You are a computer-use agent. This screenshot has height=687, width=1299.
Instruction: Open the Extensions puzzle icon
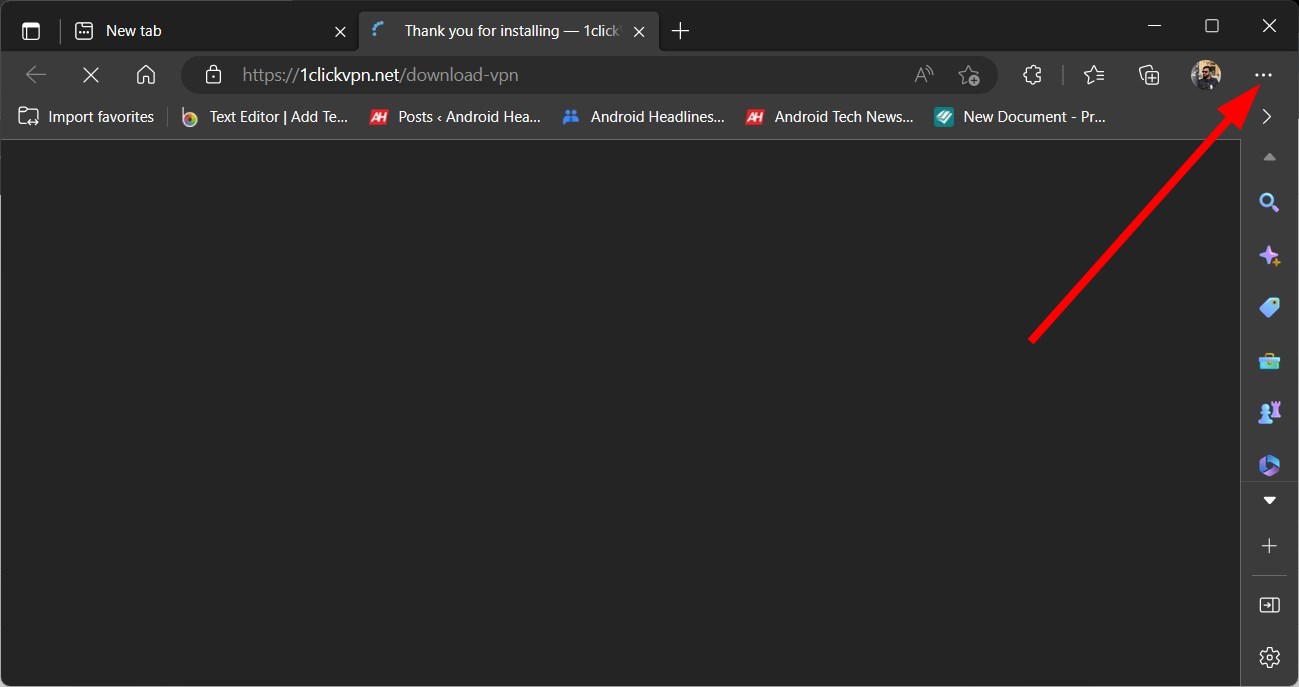[1031, 74]
